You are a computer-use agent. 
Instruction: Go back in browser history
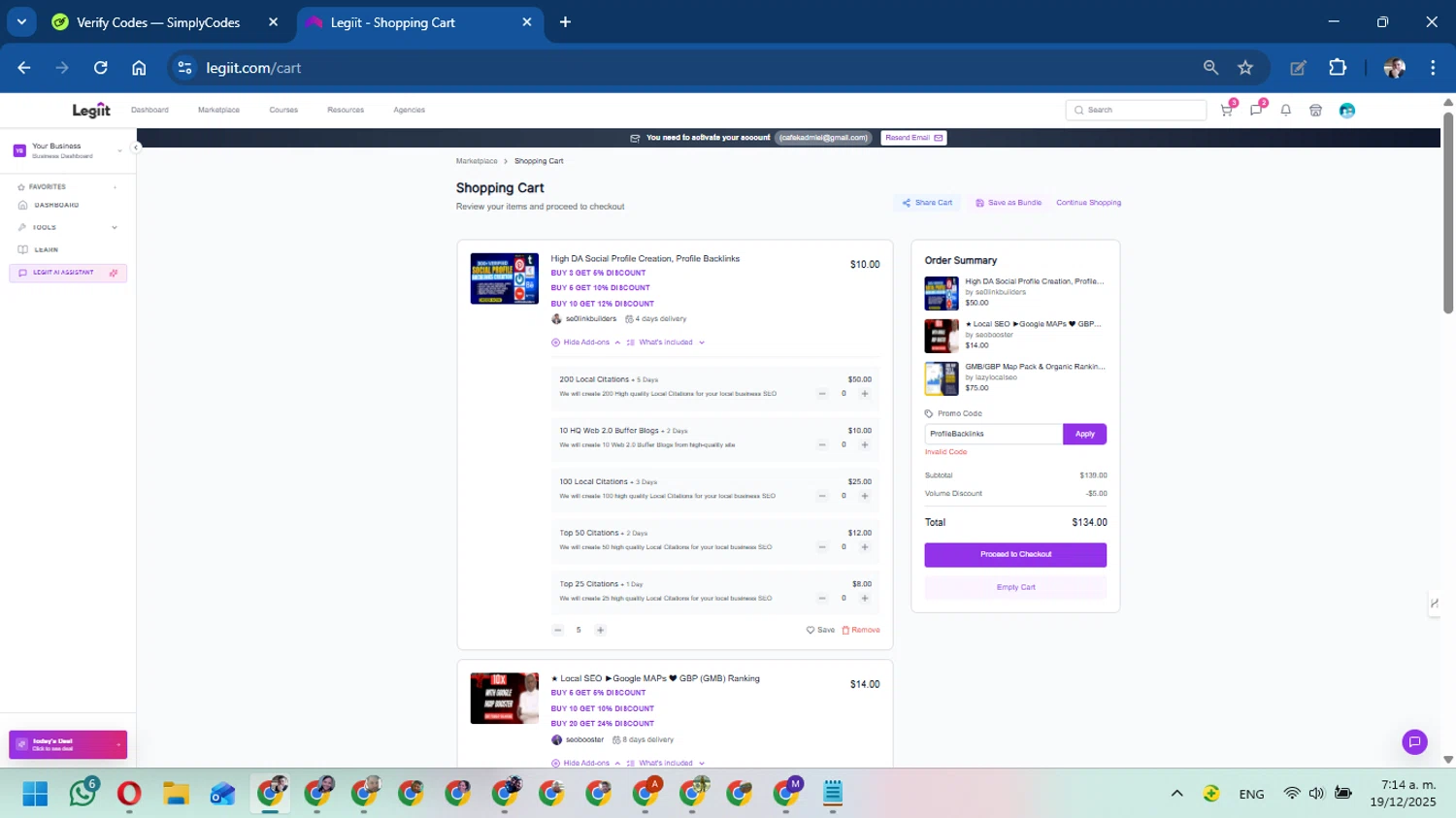tap(24, 68)
